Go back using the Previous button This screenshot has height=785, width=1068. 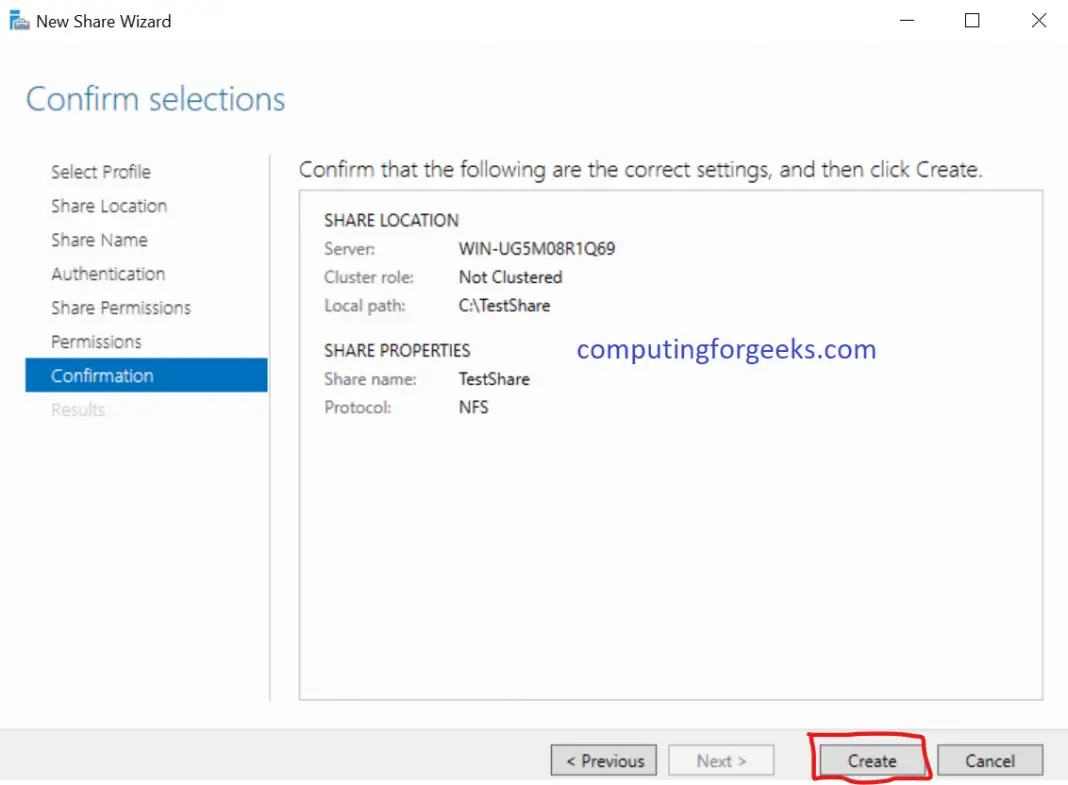(x=603, y=760)
